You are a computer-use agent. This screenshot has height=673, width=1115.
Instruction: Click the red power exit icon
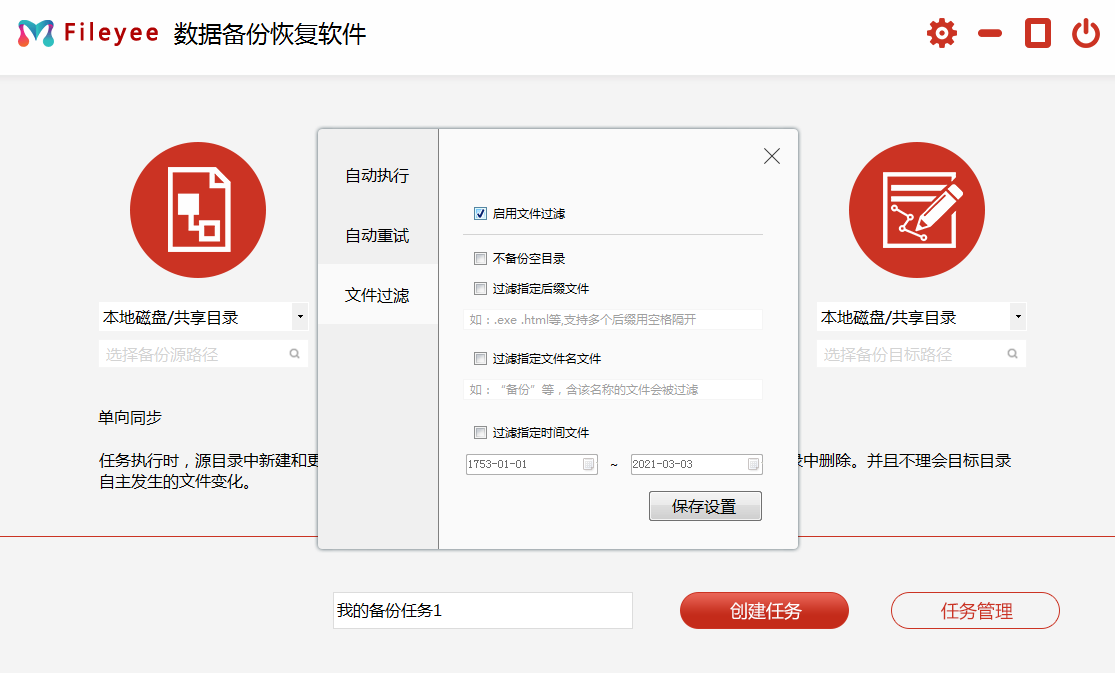point(1085,33)
